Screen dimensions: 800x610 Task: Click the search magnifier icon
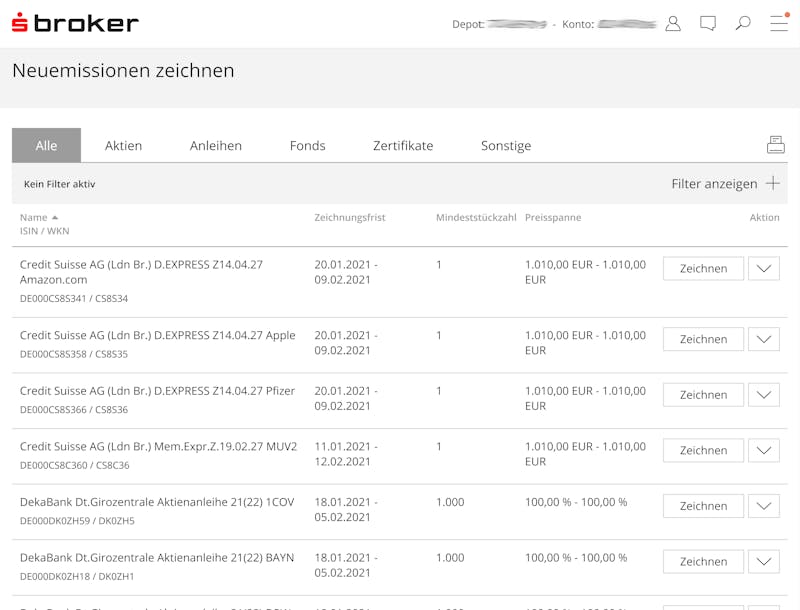[x=743, y=23]
